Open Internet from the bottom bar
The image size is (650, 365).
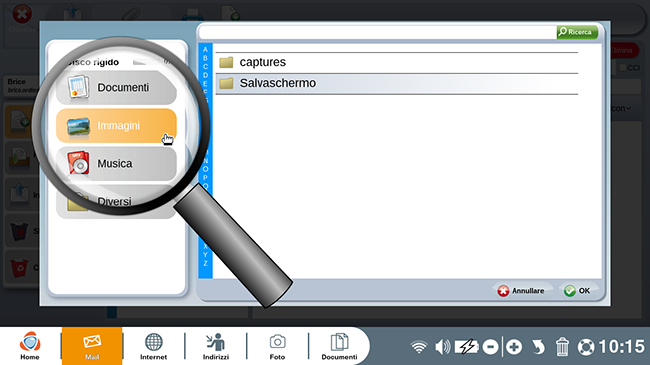(x=153, y=346)
